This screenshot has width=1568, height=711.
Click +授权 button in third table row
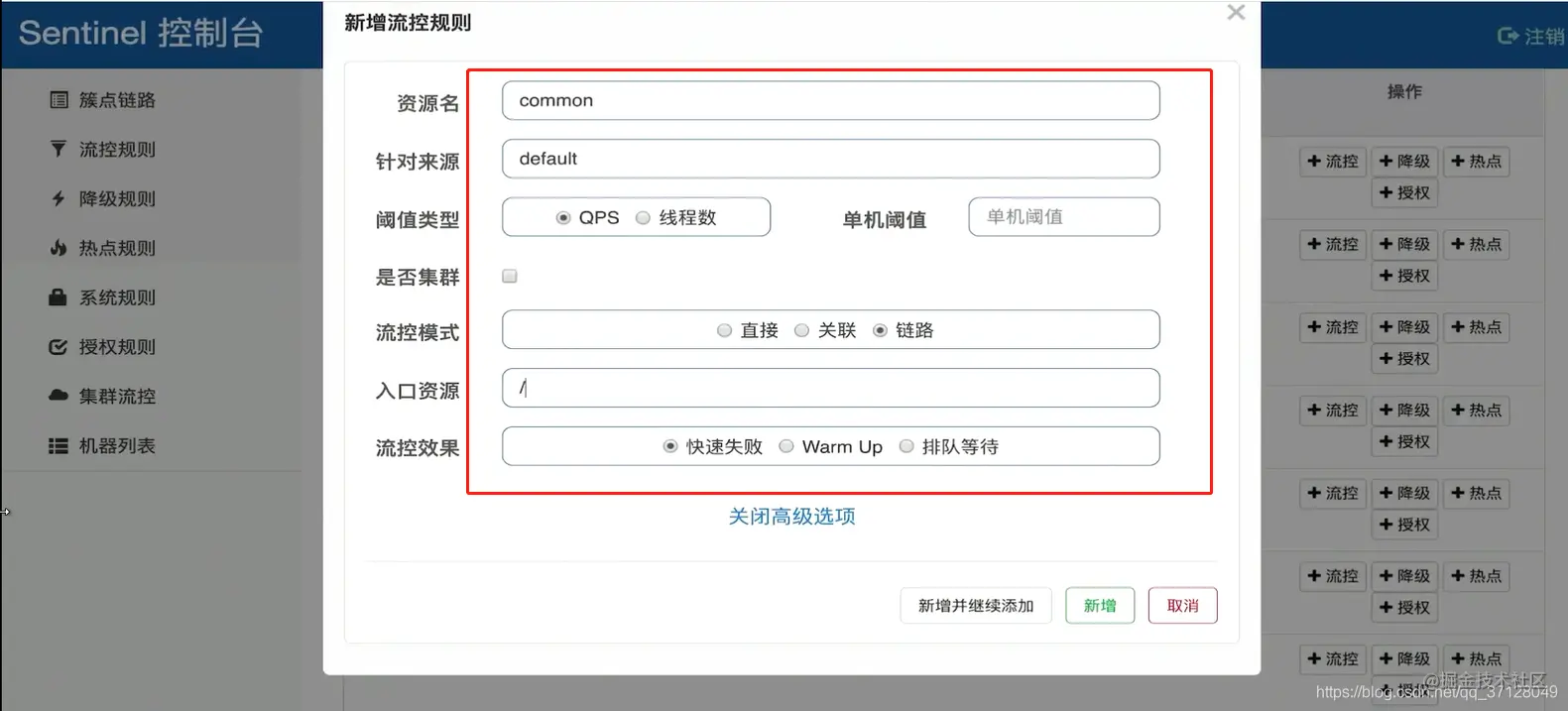click(1404, 359)
